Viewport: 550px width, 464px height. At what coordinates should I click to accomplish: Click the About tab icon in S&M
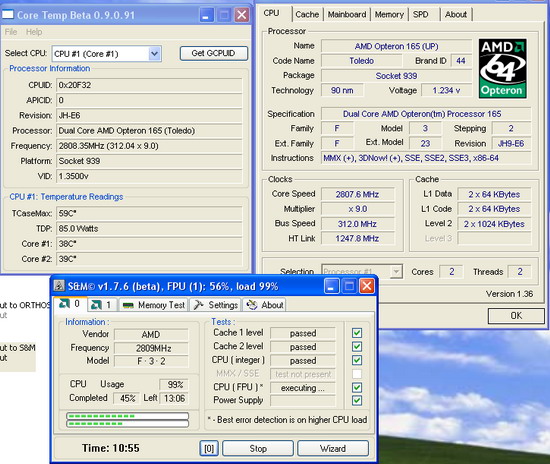click(251, 305)
